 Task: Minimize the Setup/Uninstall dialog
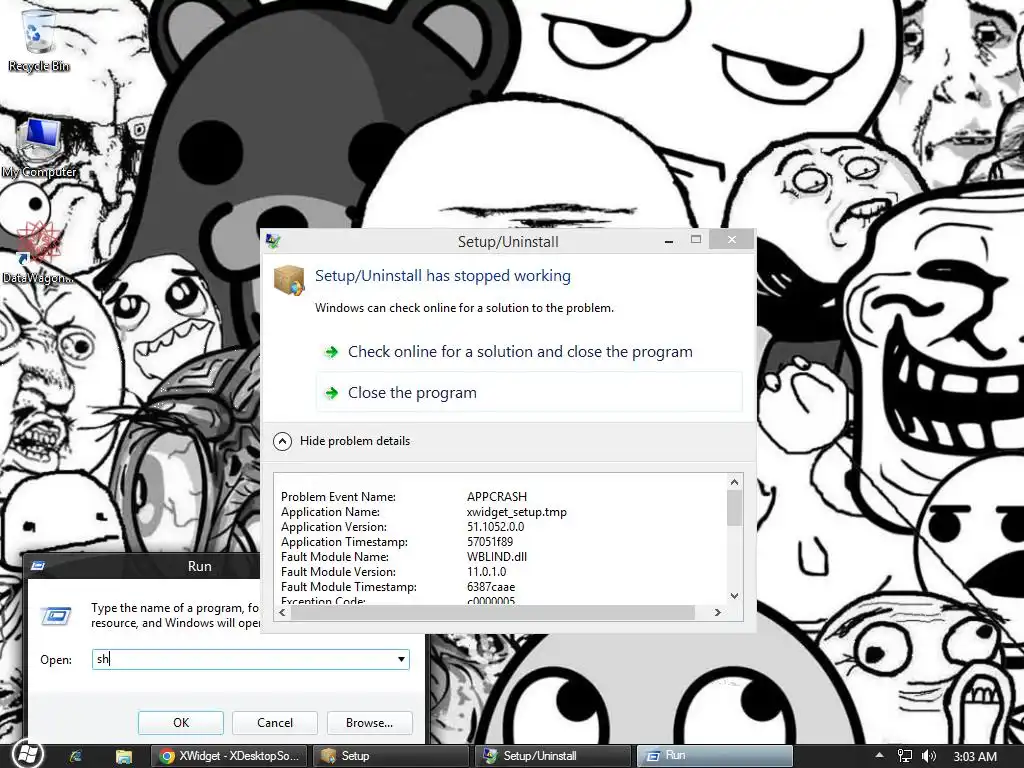(669, 241)
